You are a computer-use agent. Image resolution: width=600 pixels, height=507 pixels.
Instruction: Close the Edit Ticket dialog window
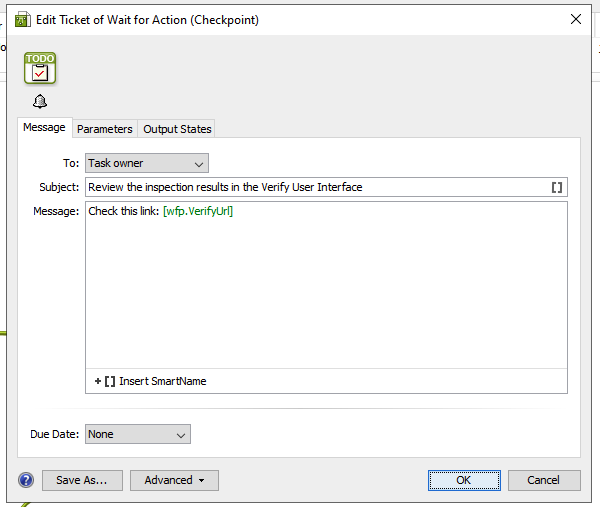[575, 19]
